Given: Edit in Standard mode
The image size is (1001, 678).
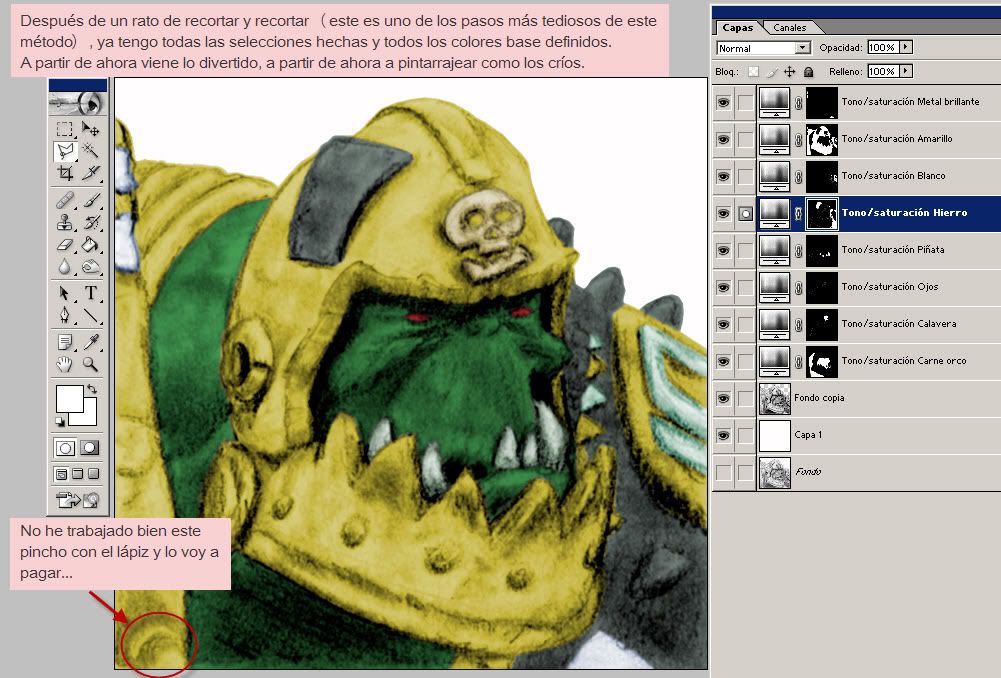Looking at the screenshot, I should coord(65,448).
